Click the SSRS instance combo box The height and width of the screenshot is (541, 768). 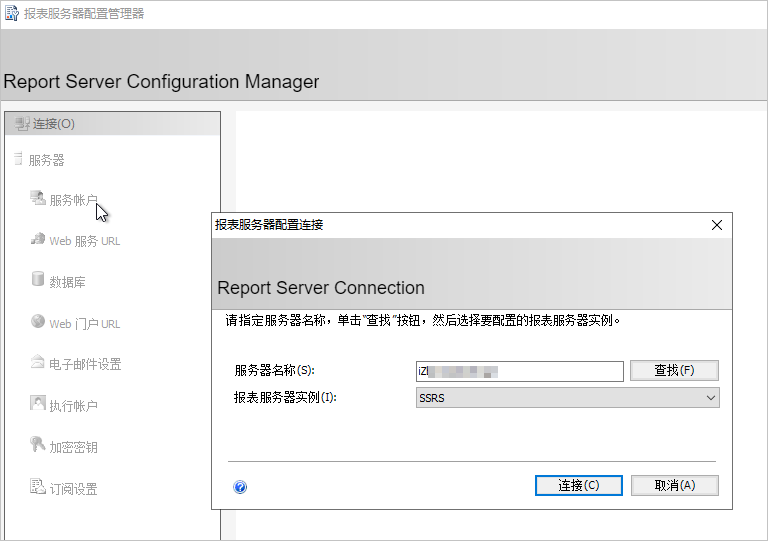(568, 398)
